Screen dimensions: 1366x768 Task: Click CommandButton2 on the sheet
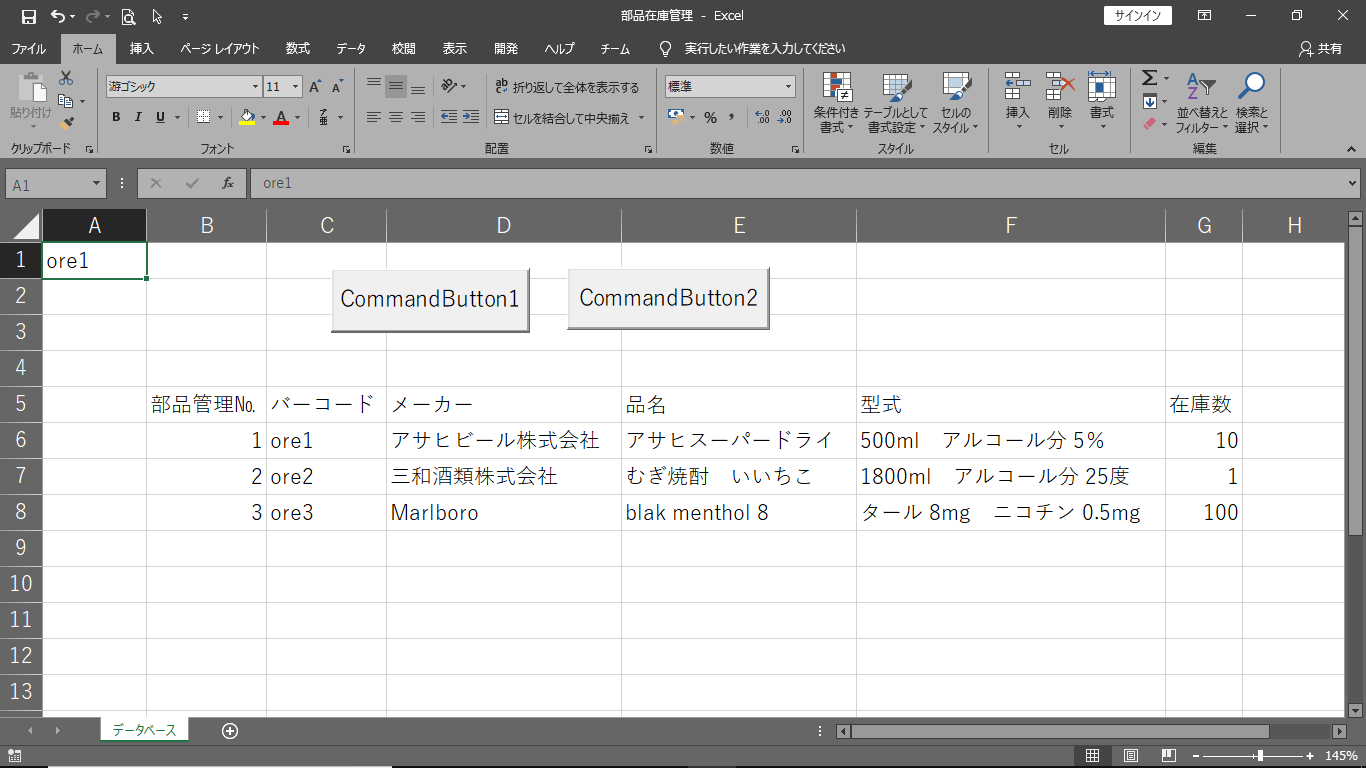(x=668, y=298)
